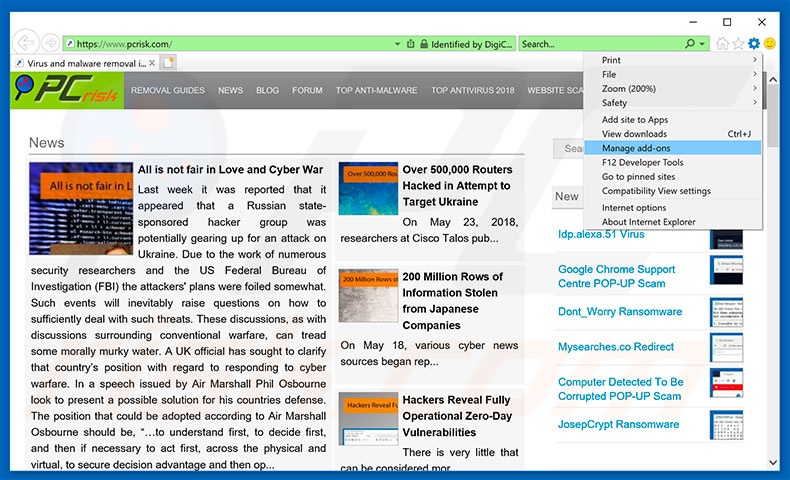
Task: Choose Internet options from the menu
Action: point(671,208)
